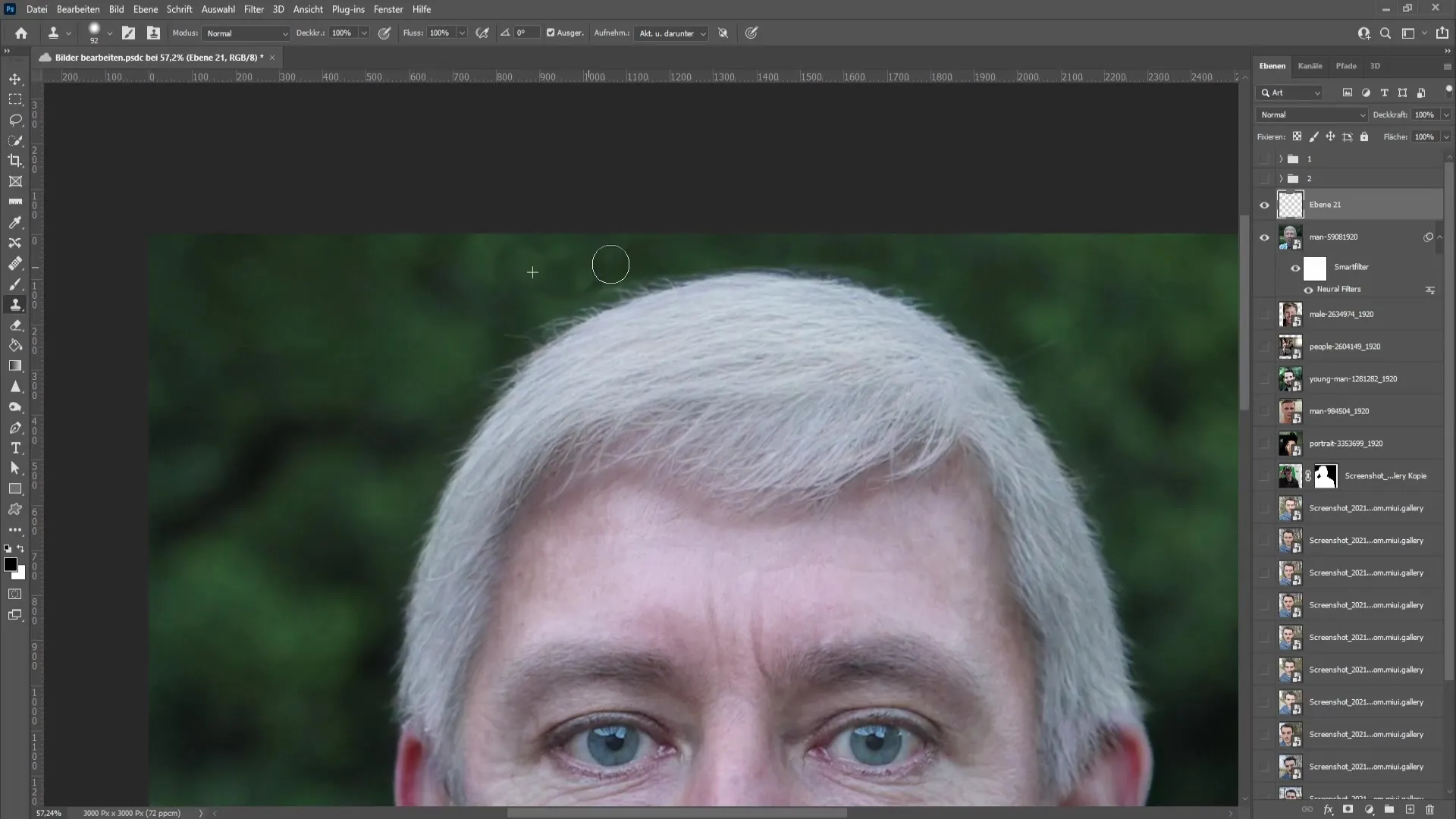This screenshot has width=1456, height=819.
Task: Expand layer group 1 tree item
Action: [1281, 159]
